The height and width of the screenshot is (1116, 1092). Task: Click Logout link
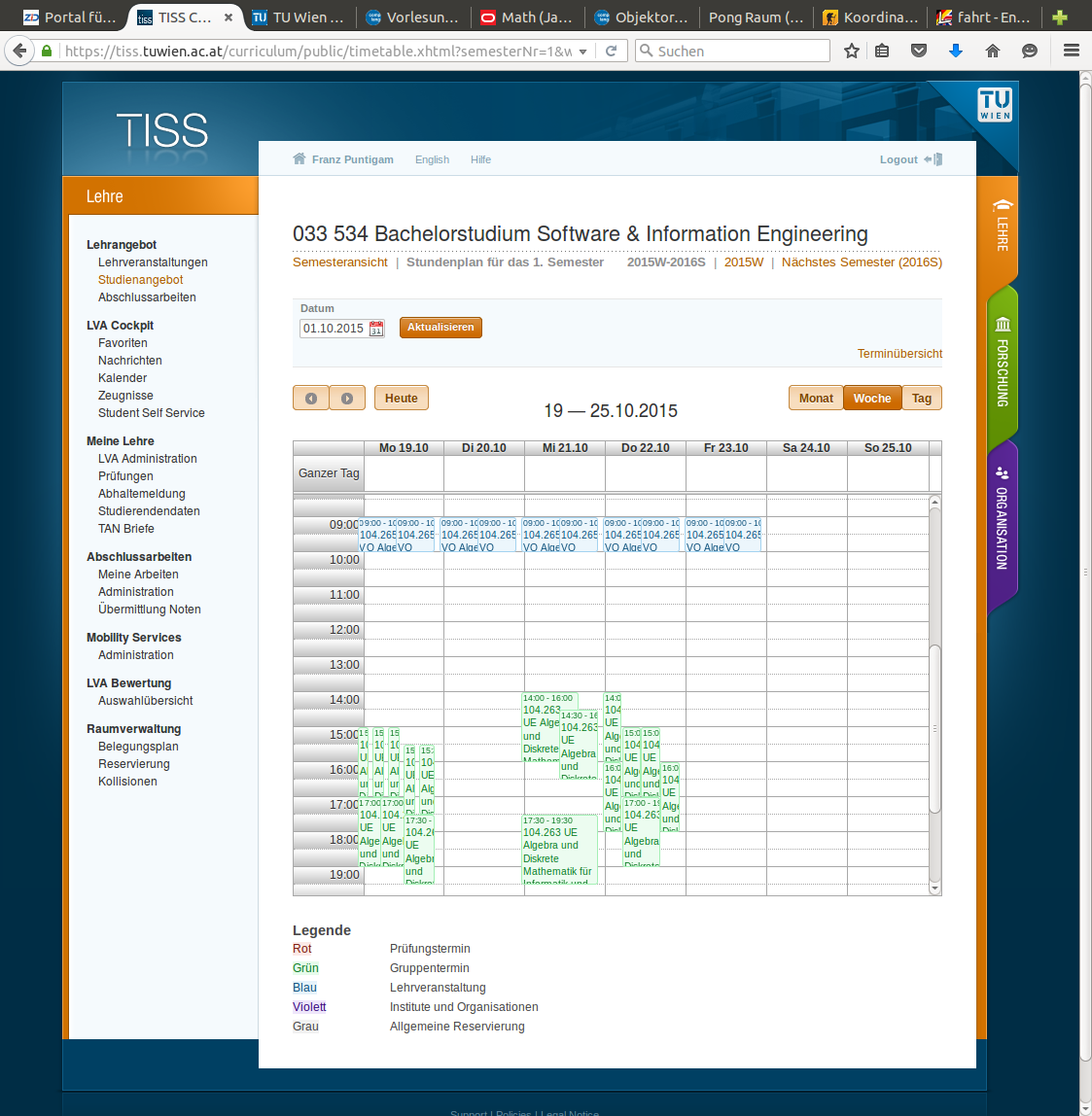[x=898, y=159]
